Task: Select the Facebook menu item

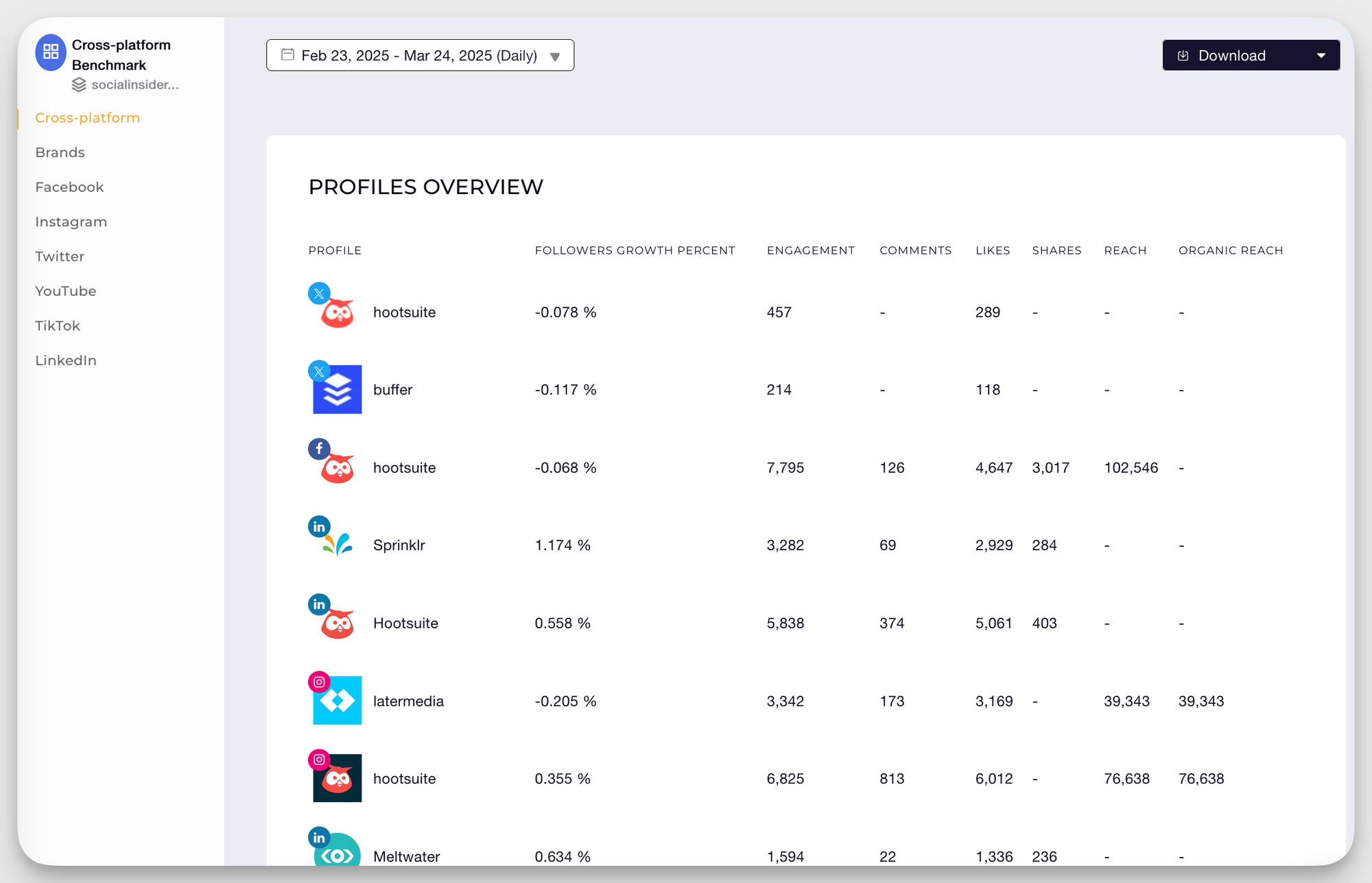Action: pos(70,187)
